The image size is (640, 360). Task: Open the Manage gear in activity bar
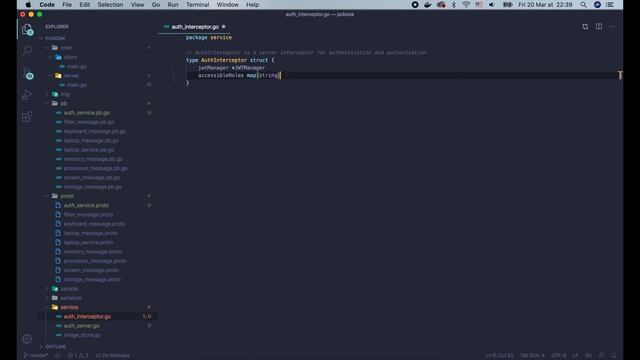pos(27,339)
